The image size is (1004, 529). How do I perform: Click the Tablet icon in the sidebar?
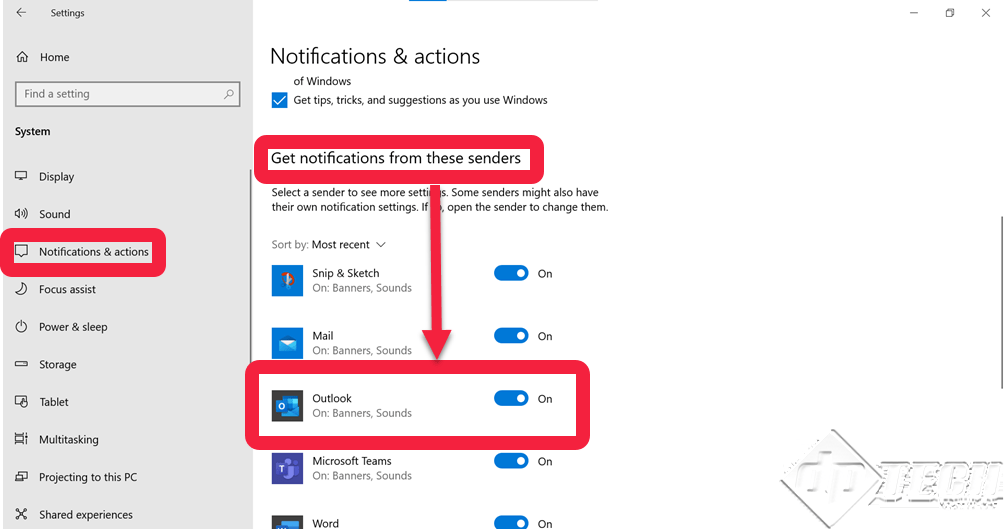[x=21, y=402]
